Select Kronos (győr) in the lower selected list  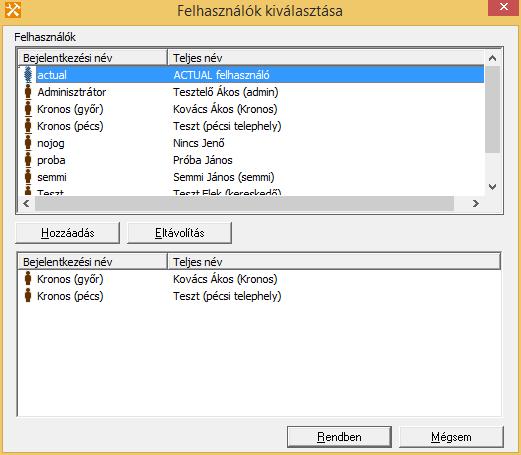[x=70, y=279]
